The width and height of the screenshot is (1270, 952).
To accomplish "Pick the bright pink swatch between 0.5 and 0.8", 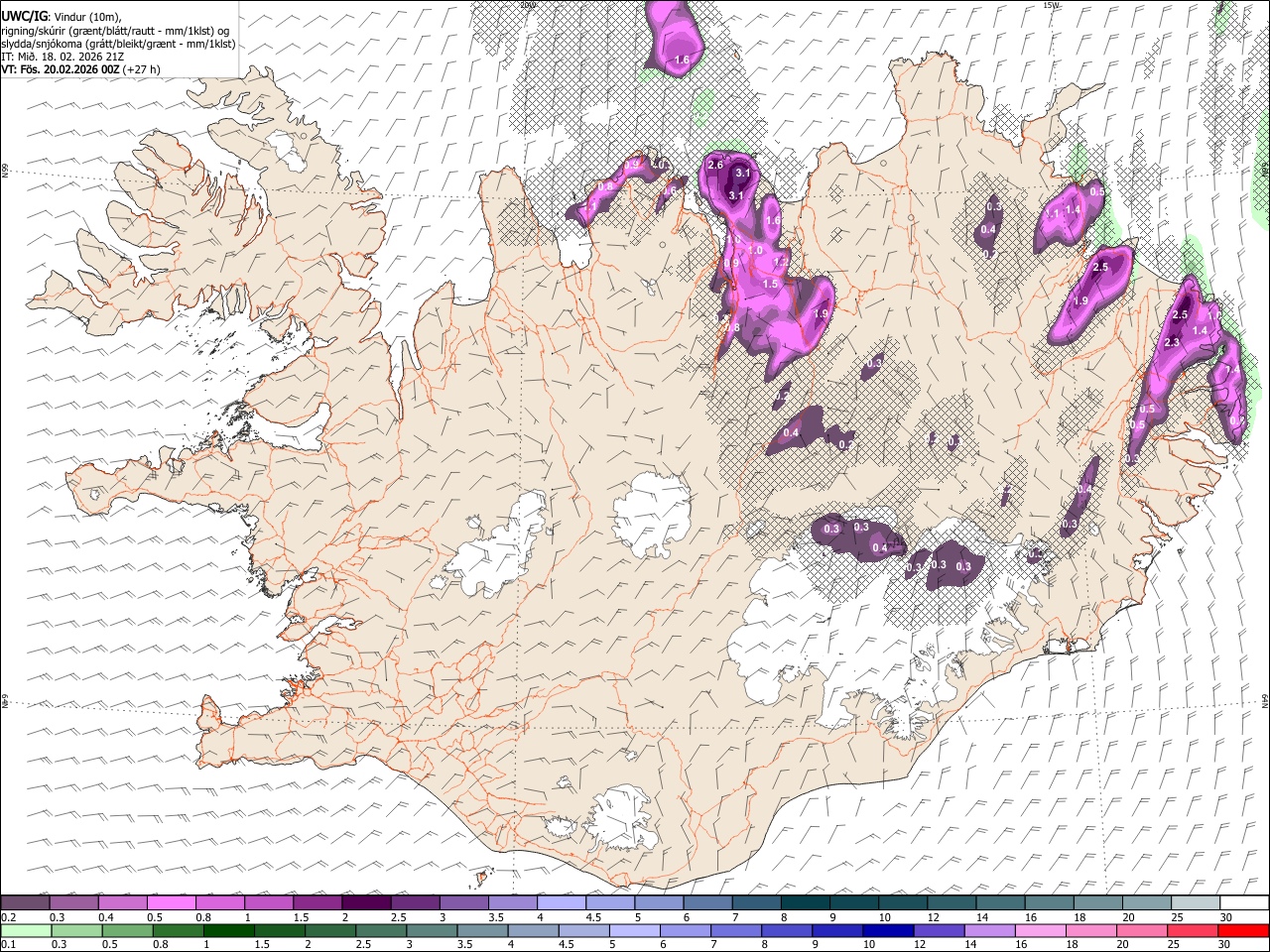I will pyautogui.click(x=171, y=903).
